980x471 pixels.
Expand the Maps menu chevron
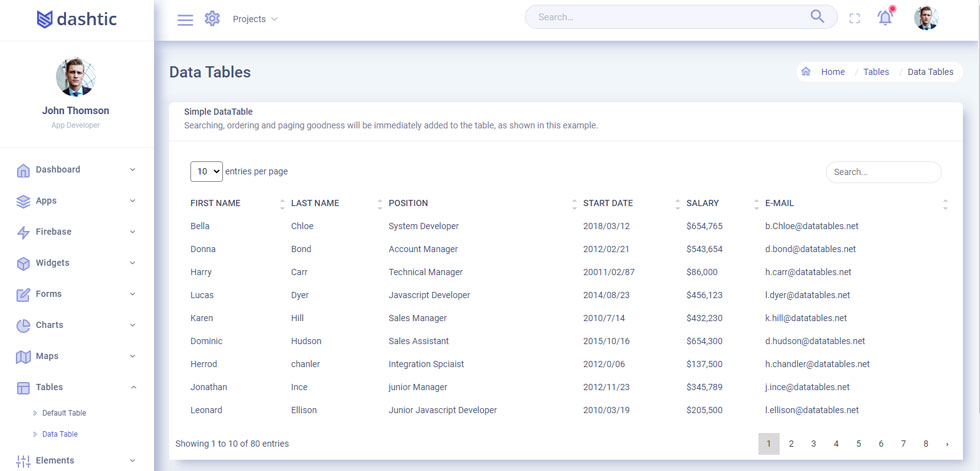click(132, 356)
